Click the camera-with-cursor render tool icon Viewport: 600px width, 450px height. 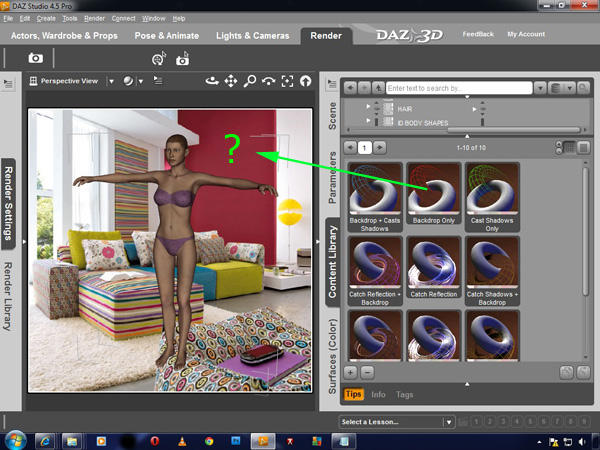pyautogui.click(x=183, y=59)
